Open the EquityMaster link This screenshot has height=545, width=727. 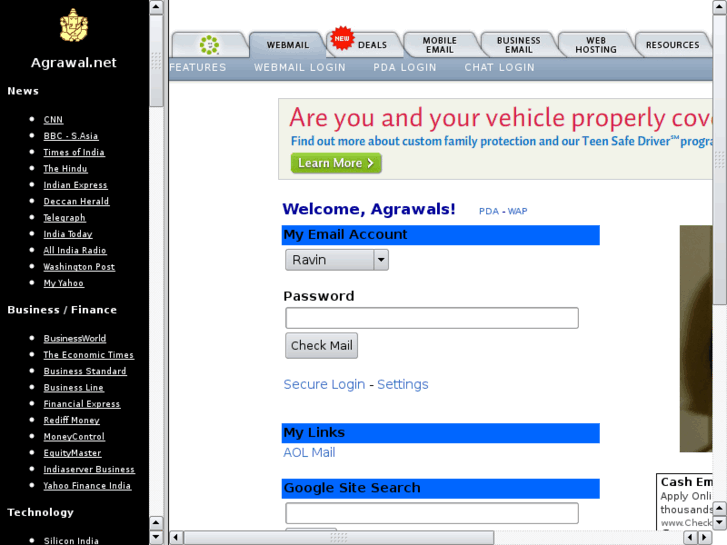72,453
